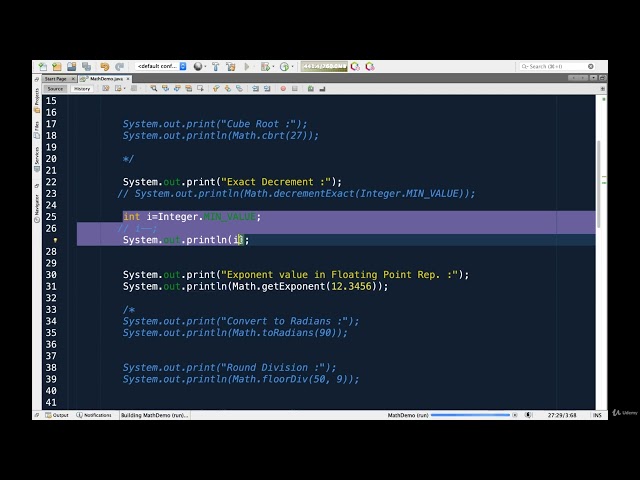Click the Math.getExponent(12.3456) code line
640x480 pixels.
256,287
